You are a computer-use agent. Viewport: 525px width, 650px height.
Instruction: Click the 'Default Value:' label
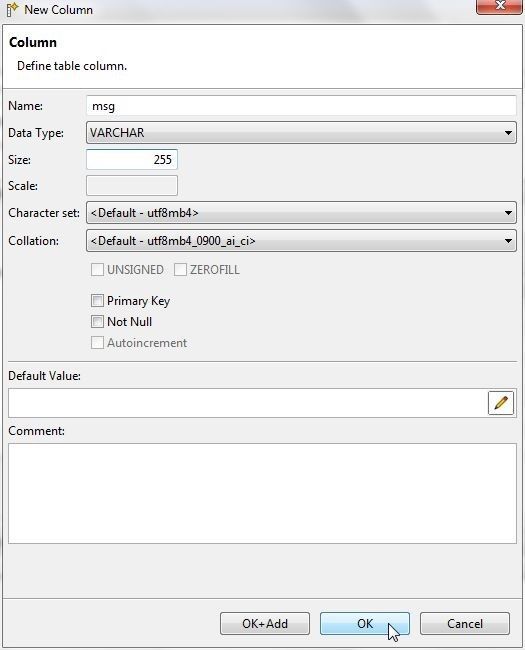click(44, 376)
